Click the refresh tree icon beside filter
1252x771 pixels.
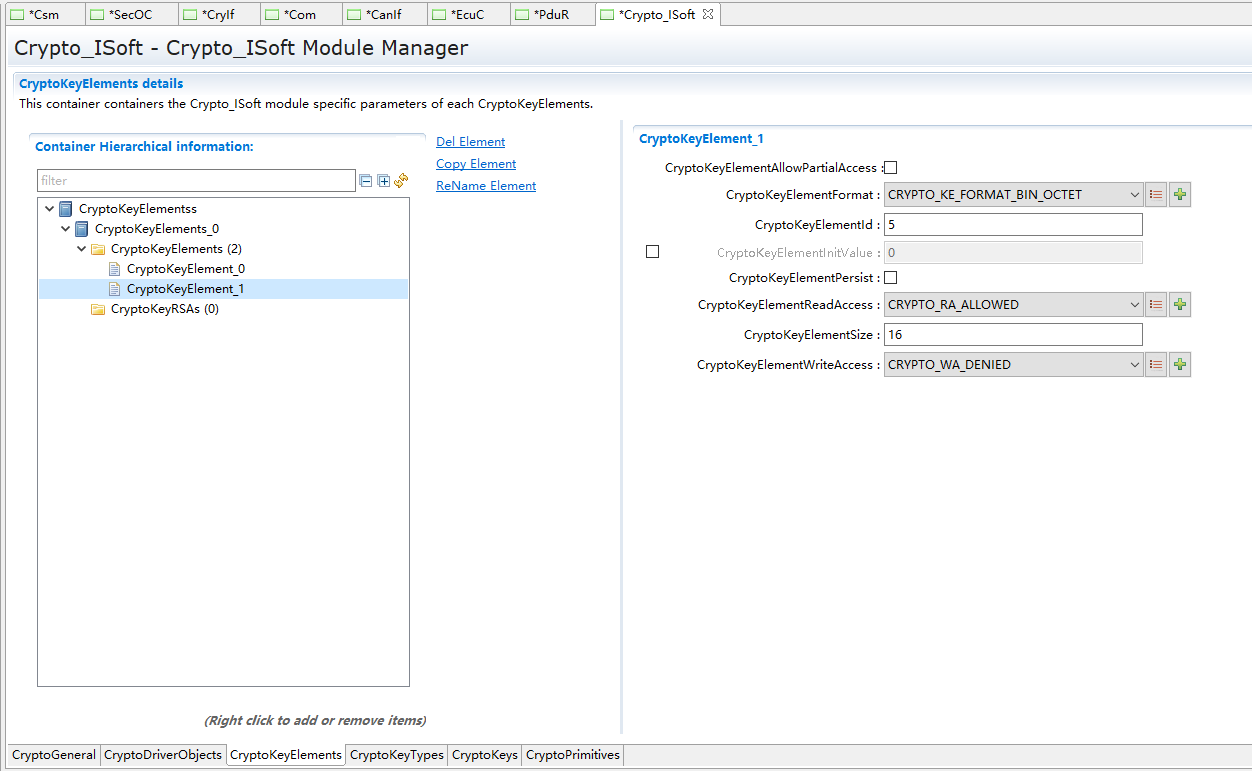[x=401, y=181]
